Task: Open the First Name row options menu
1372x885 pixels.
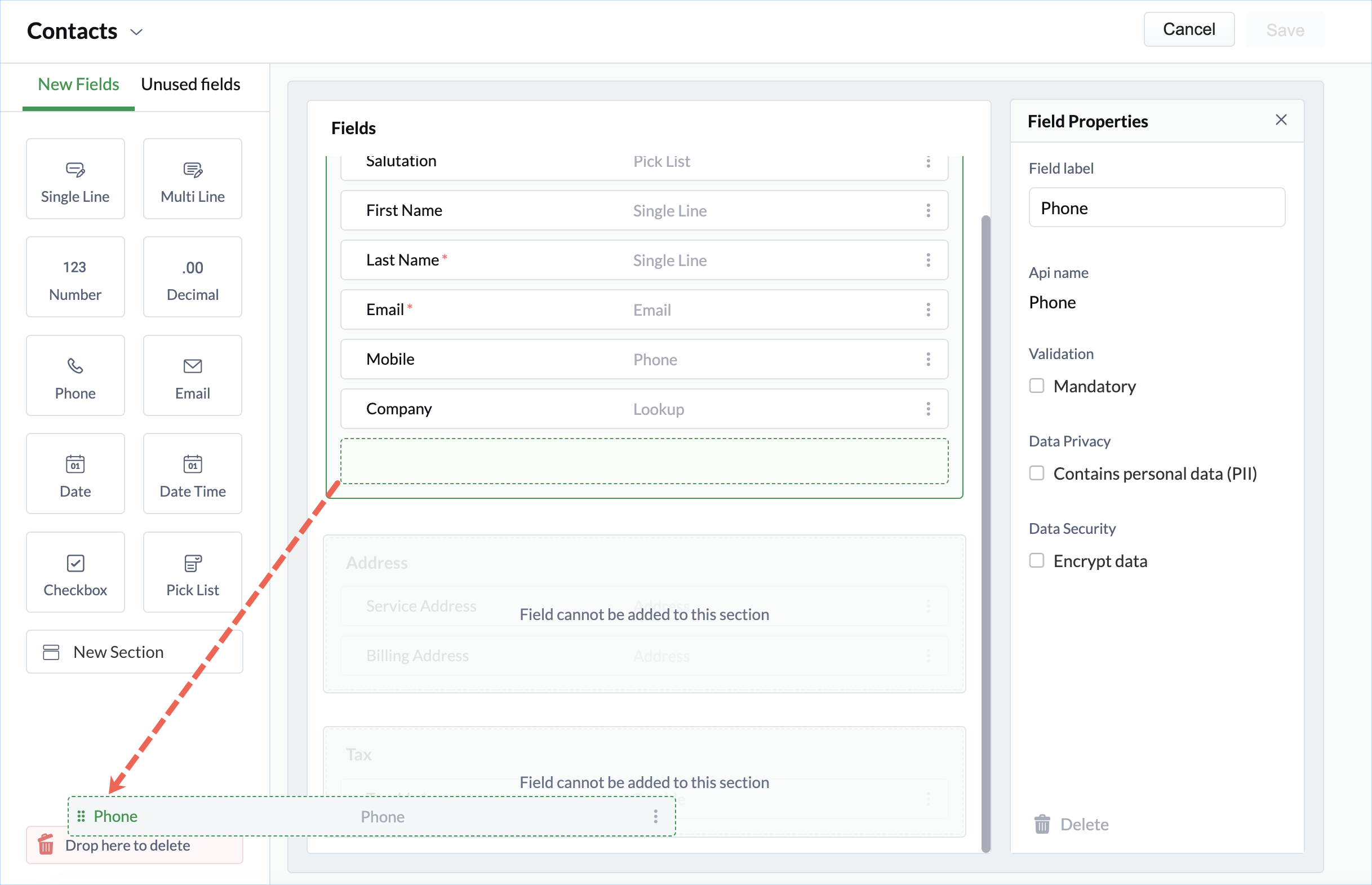Action: 928,211
